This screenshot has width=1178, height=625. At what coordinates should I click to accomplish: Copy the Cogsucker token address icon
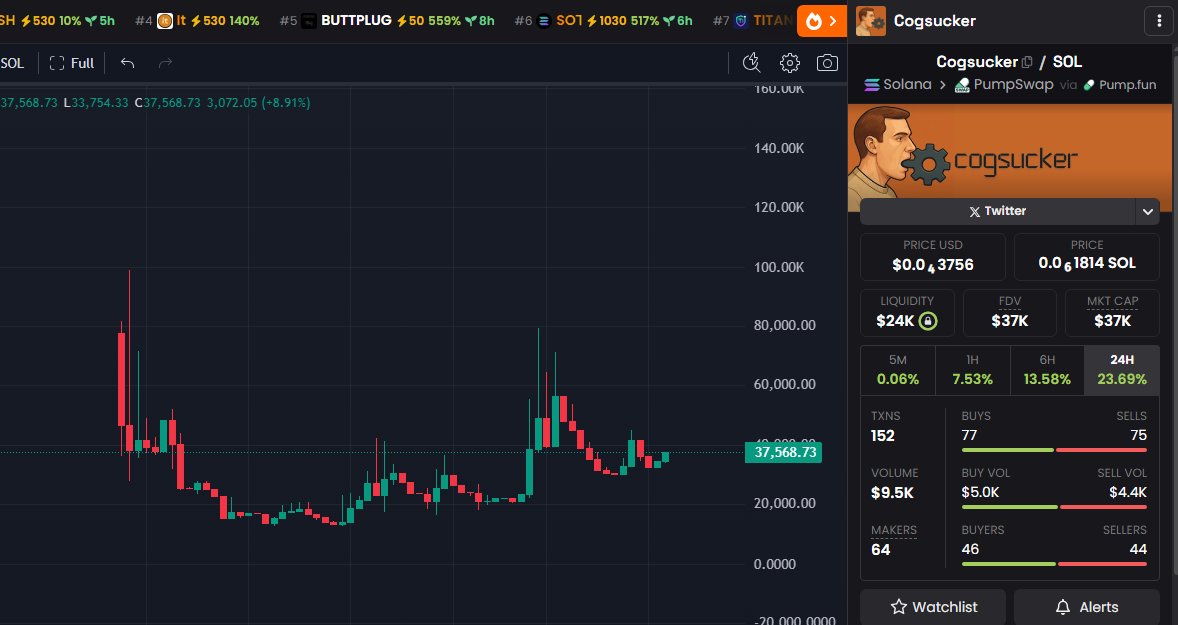1027,62
